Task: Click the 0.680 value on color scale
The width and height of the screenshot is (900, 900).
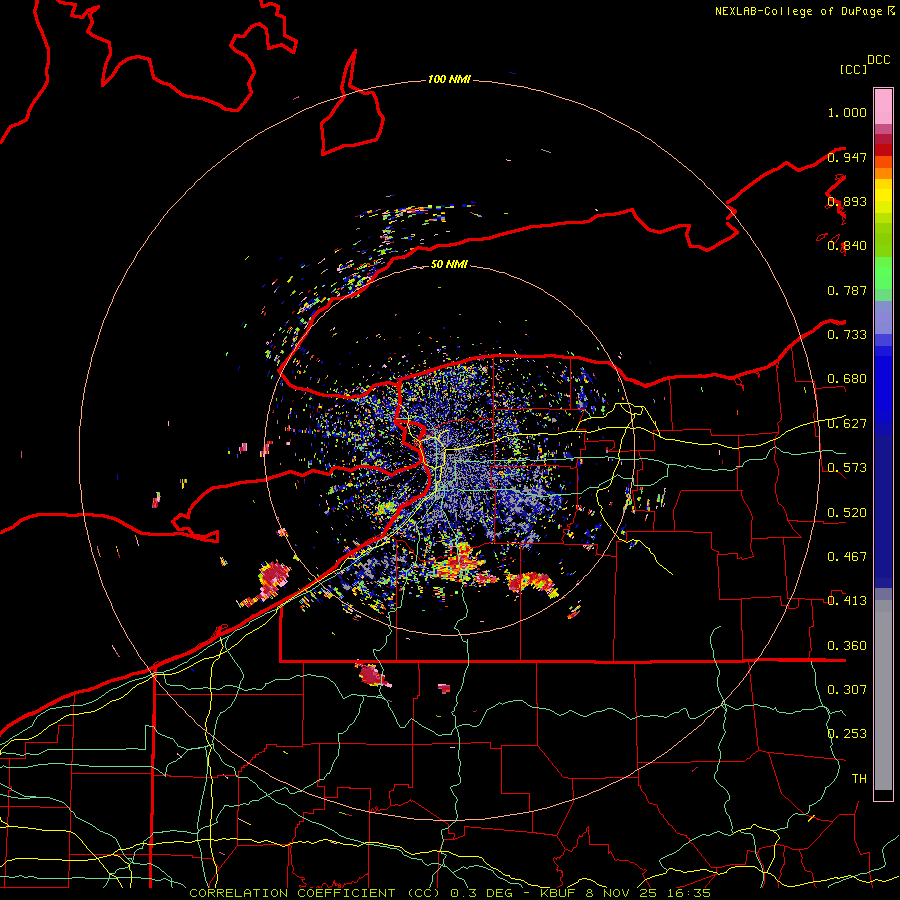Action: tap(847, 379)
